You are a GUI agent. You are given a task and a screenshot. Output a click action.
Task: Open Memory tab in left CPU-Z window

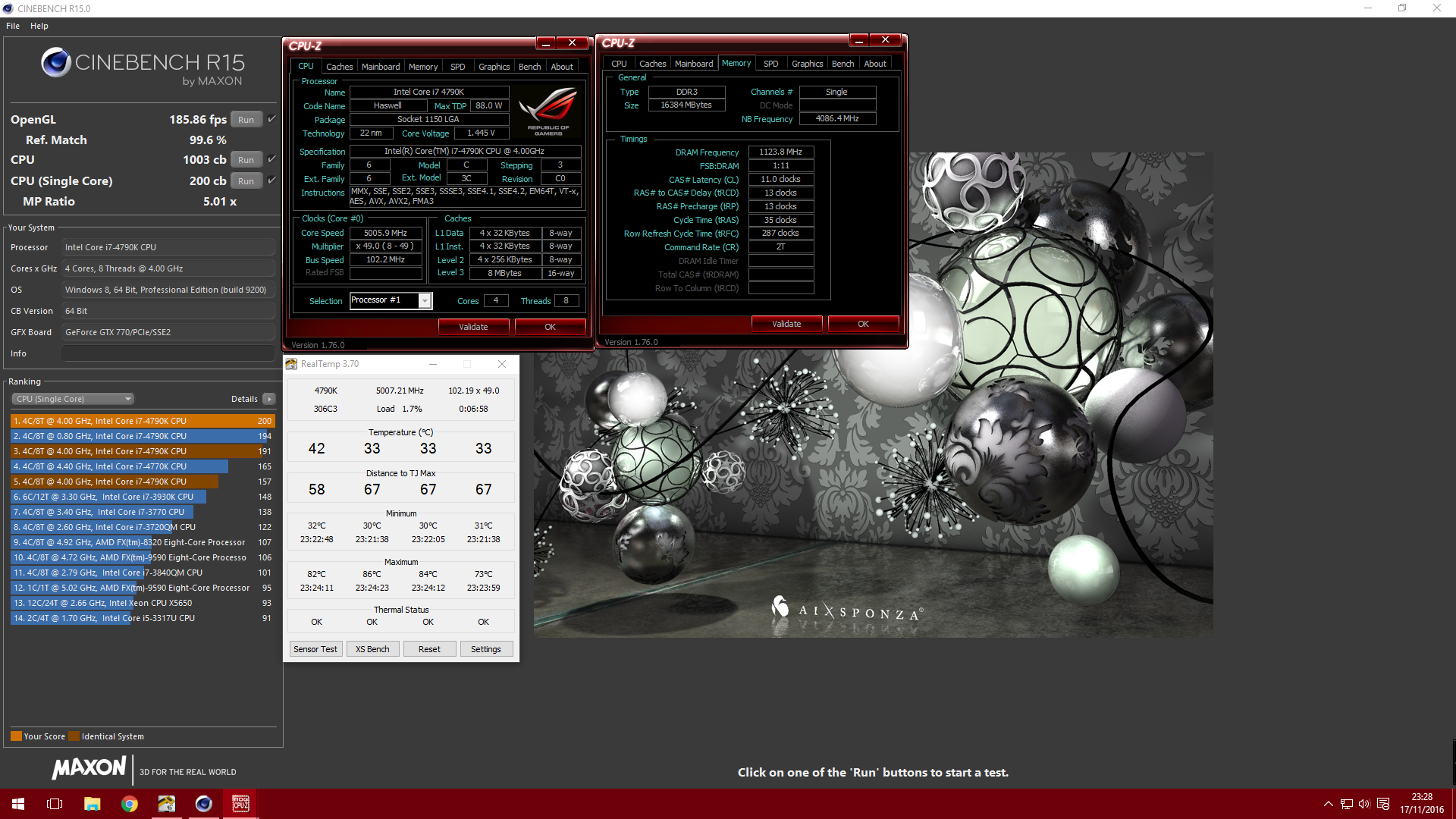coord(423,67)
